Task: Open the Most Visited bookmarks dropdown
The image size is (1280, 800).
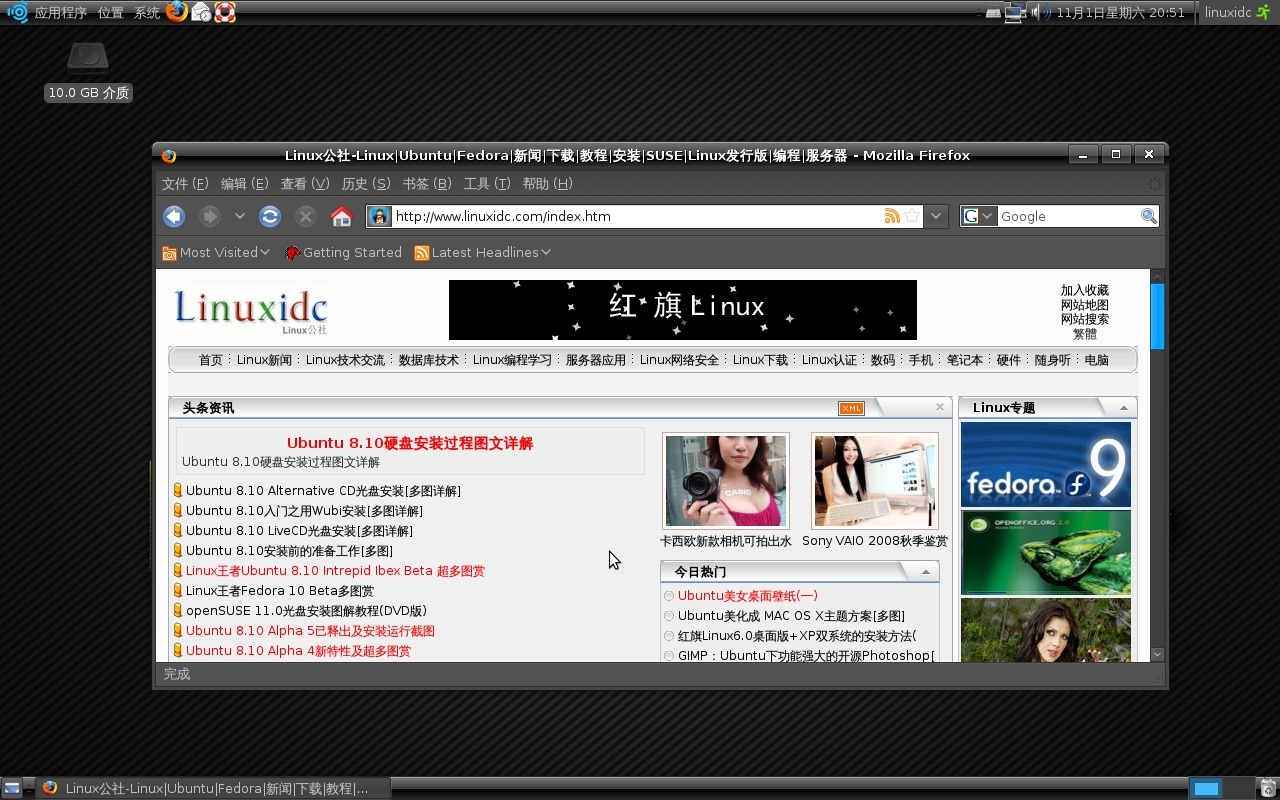Action: pyautogui.click(x=216, y=252)
